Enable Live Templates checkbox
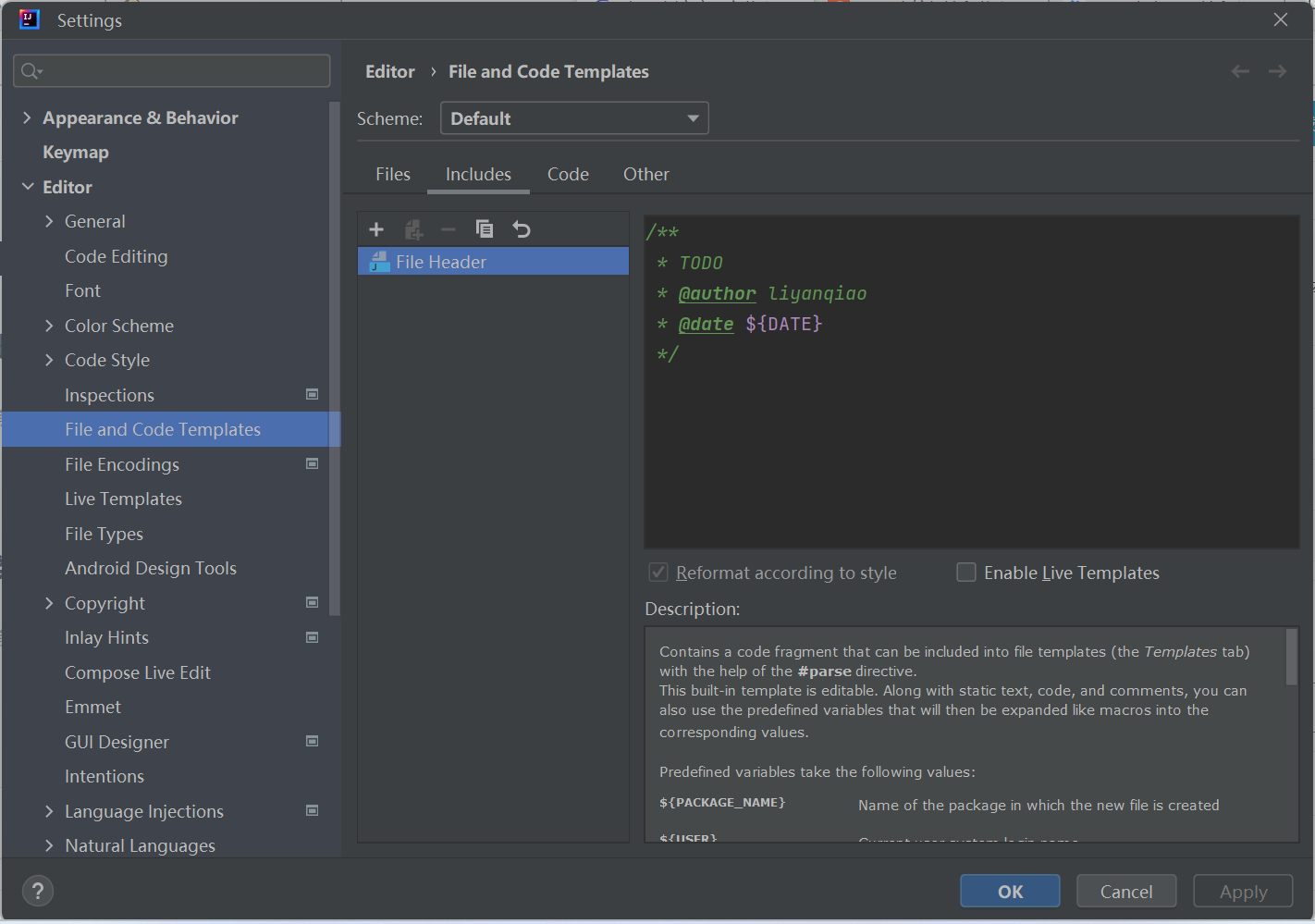1315x924 pixels. (x=966, y=573)
